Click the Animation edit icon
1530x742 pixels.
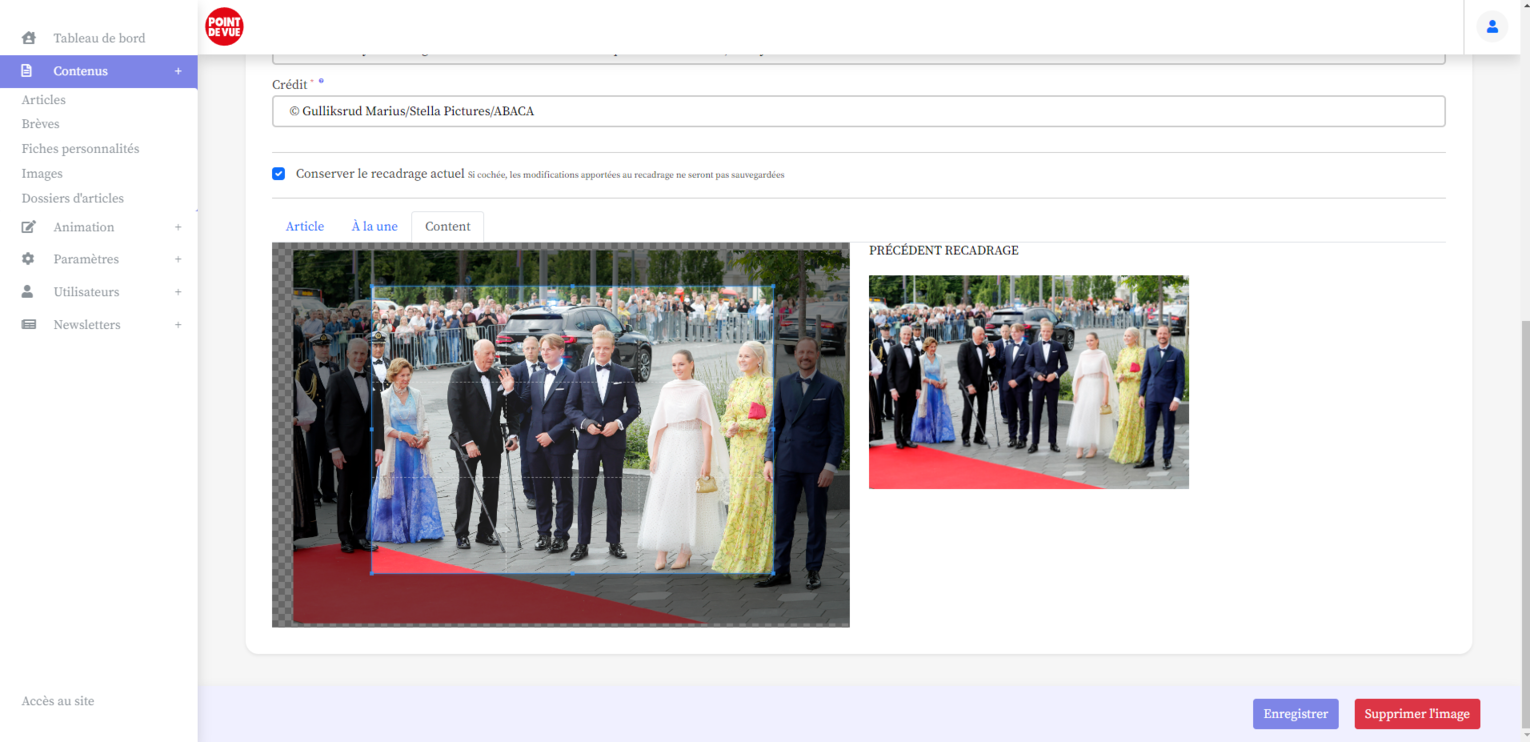pos(29,227)
